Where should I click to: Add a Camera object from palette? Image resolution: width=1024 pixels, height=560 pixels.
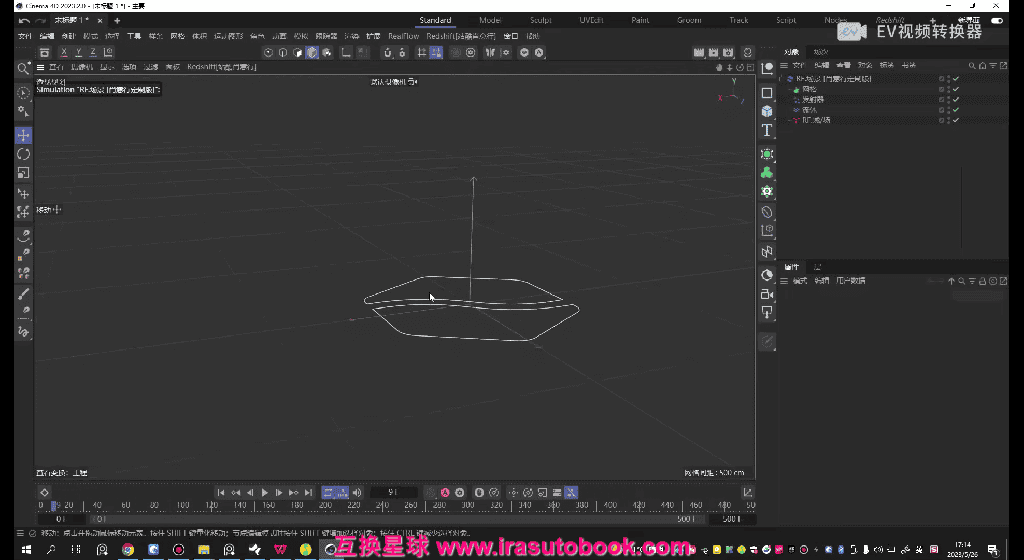[767, 294]
